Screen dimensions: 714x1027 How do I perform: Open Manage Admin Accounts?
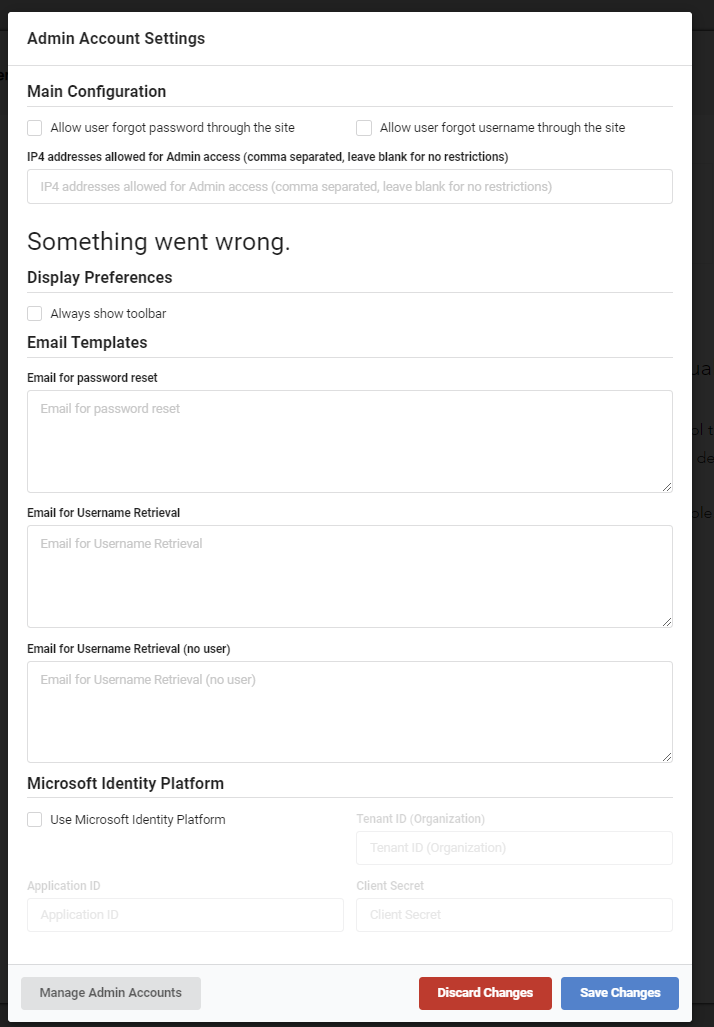point(111,993)
